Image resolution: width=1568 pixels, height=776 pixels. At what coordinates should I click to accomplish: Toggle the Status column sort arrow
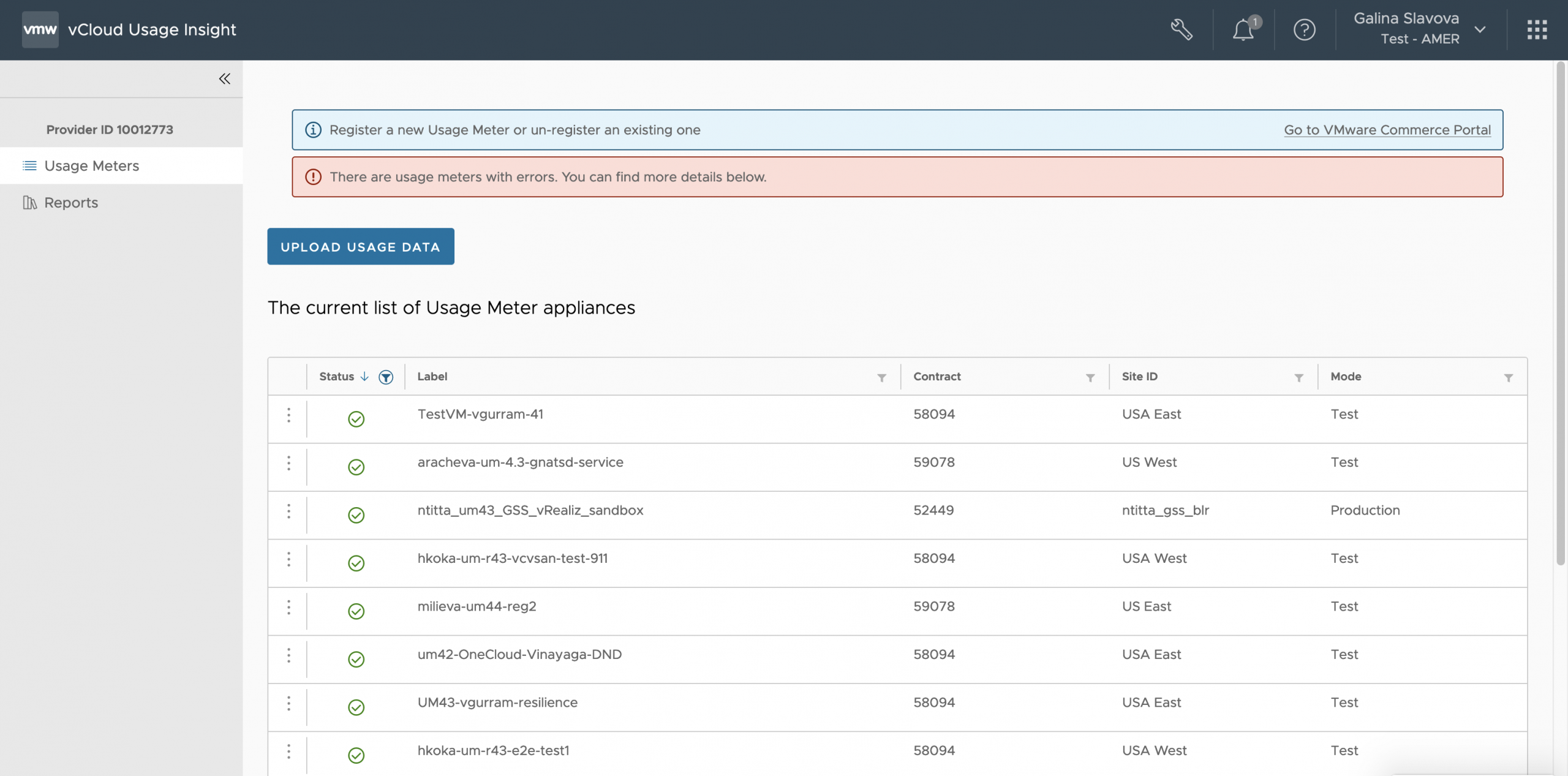coord(364,377)
